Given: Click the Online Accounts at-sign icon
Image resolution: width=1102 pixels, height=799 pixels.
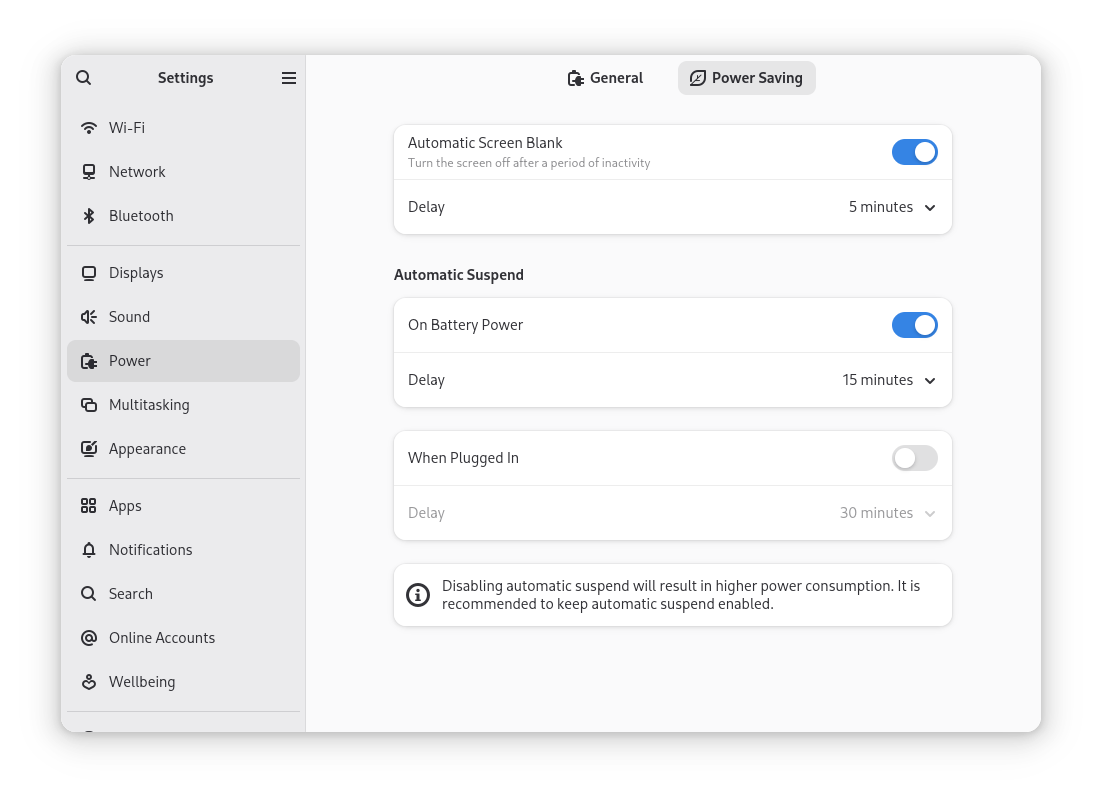Looking at the screenshot, I should point(89,638).
